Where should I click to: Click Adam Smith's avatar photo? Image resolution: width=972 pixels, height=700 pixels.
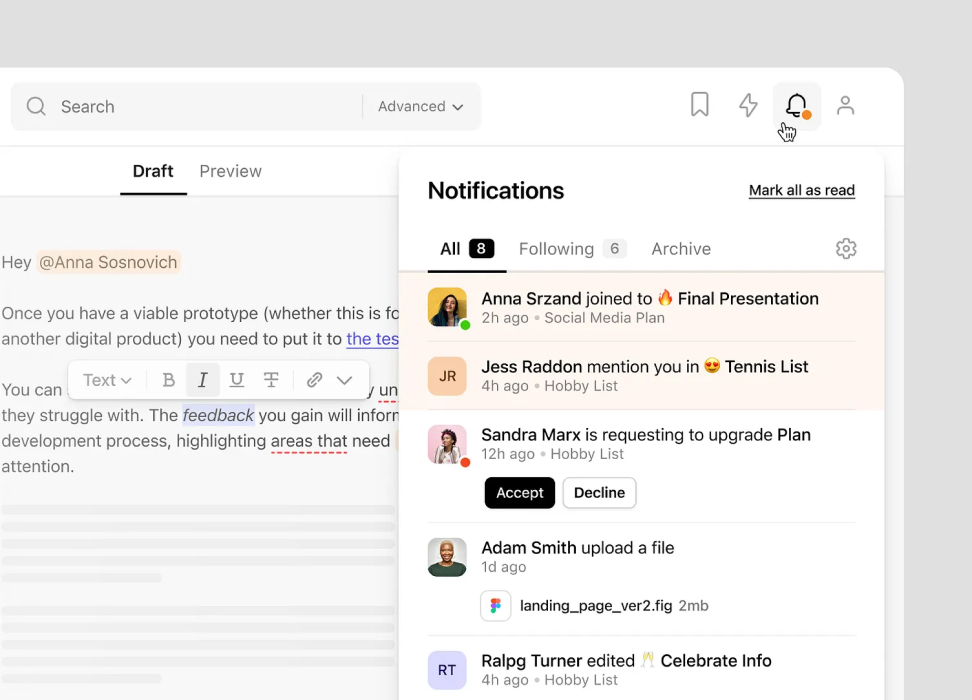pyautogui.click(x=447, y=557)
